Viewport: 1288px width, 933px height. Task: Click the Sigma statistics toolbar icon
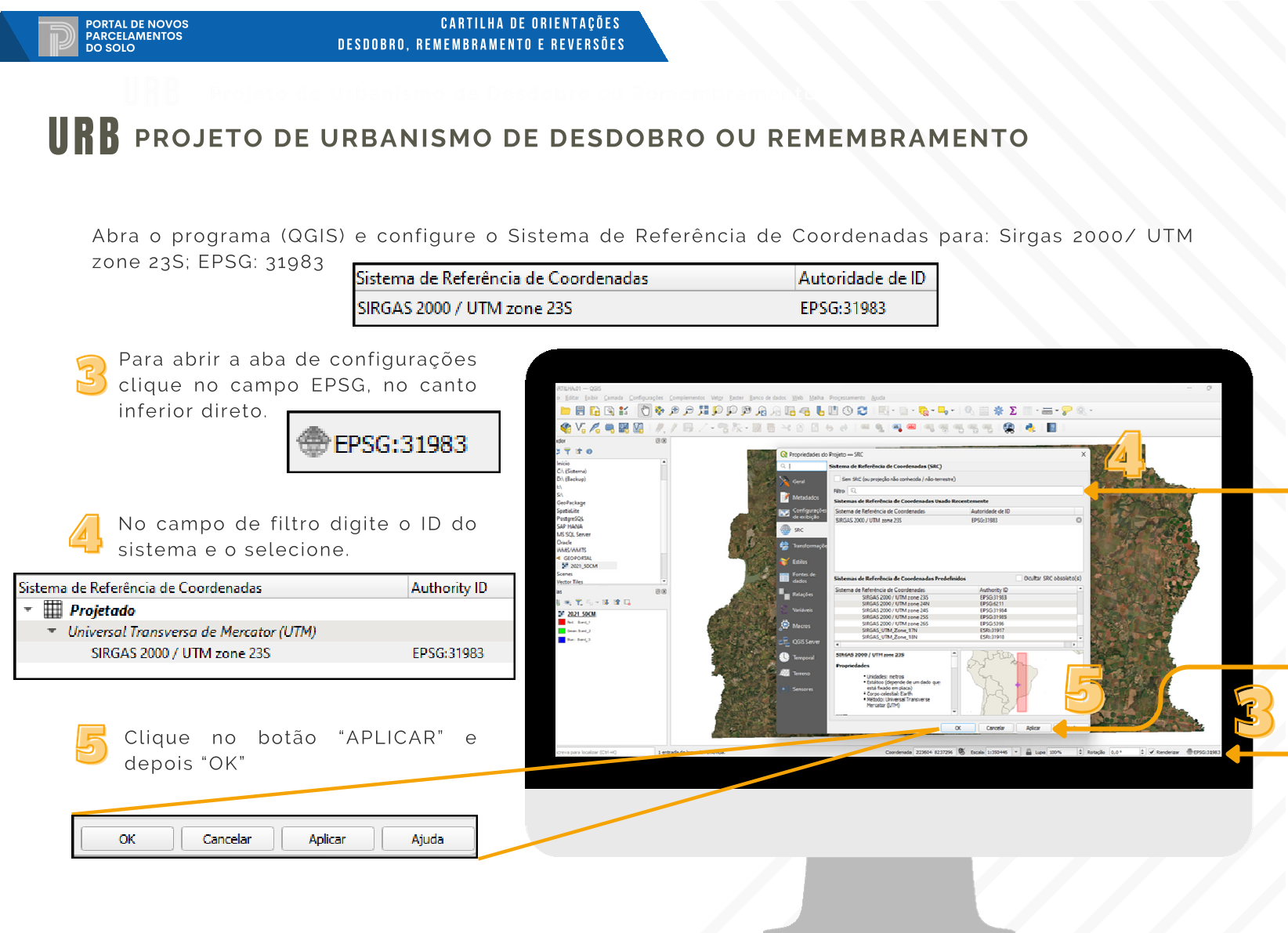pyautogui.click(x=1013, y=410)
